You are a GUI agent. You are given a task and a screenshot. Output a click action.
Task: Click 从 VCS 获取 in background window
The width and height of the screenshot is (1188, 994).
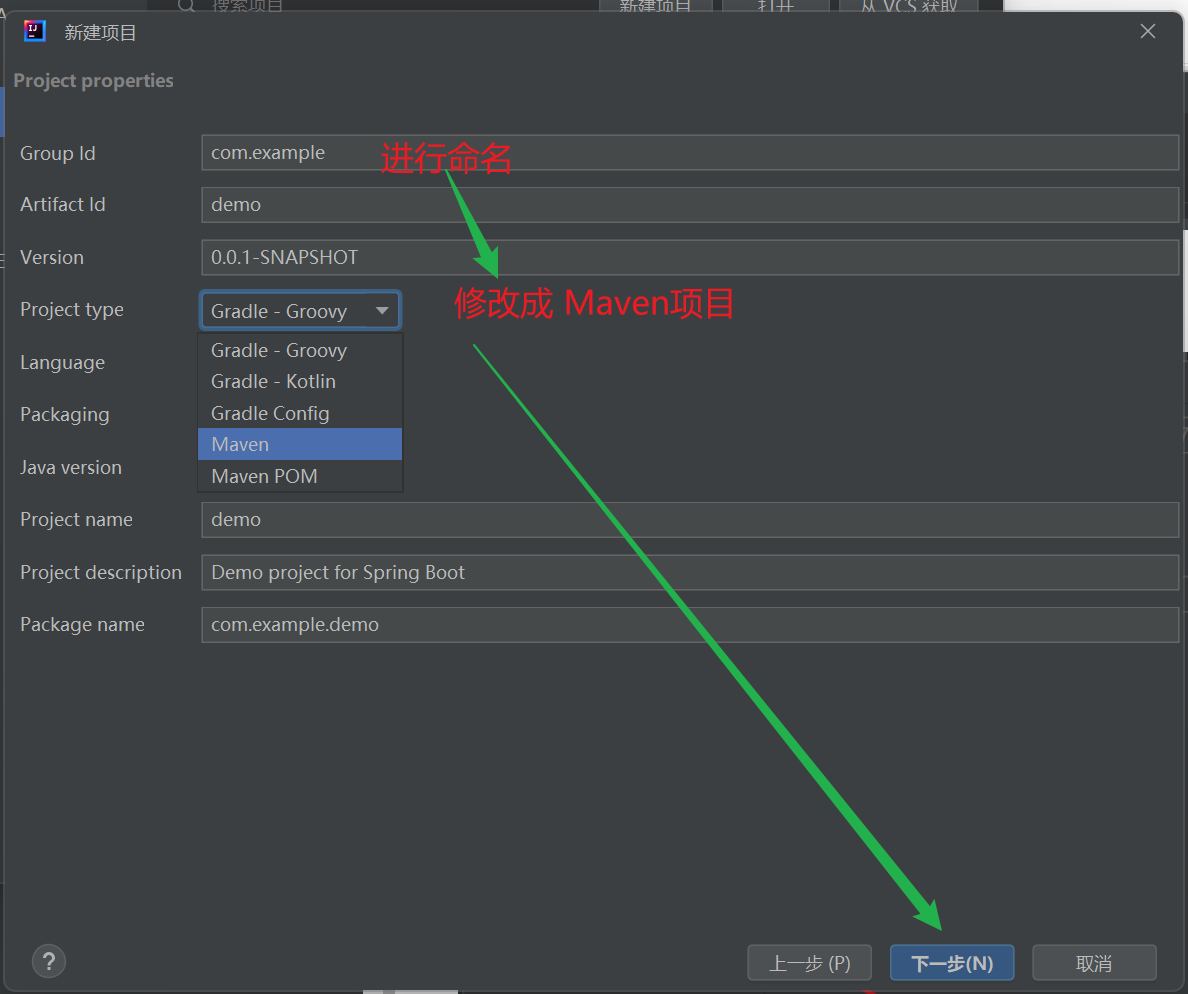point(909,5)
